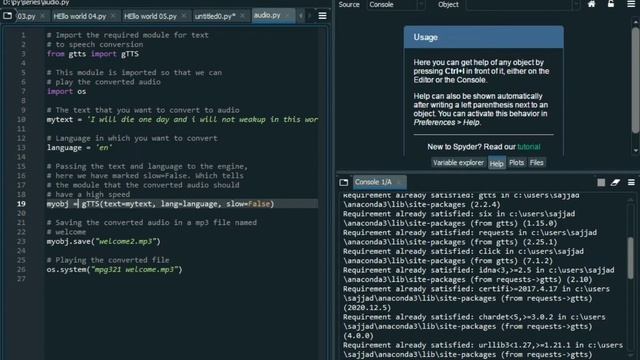This screenshot has width=640, height=360.
Task: Select the Help pane tab
Action: pyautogui.click(x=496, y=163)
